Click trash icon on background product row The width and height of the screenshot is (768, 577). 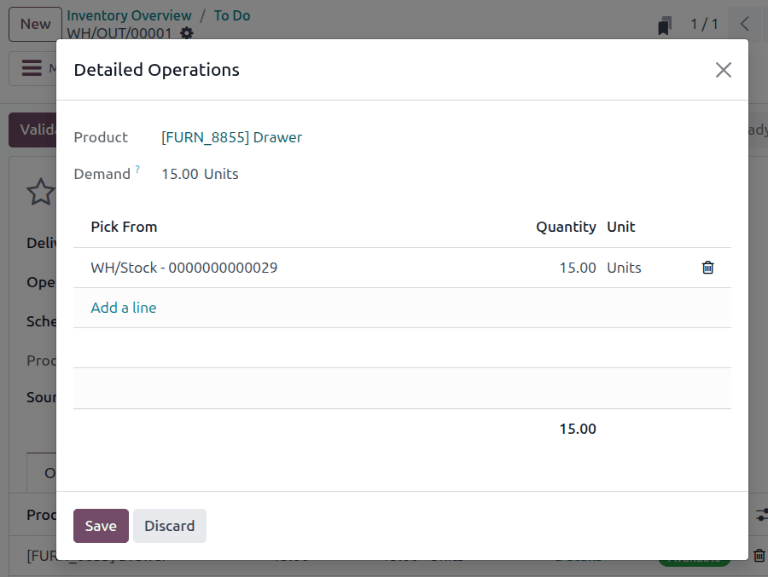(x=759, y=556)
